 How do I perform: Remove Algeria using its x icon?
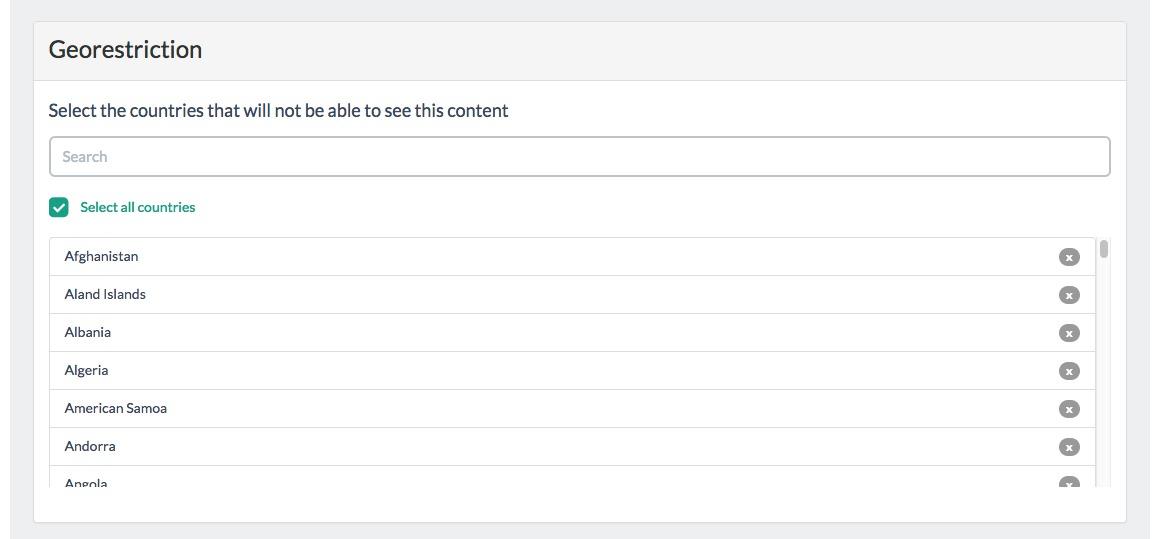click(x=1069, y=371)
